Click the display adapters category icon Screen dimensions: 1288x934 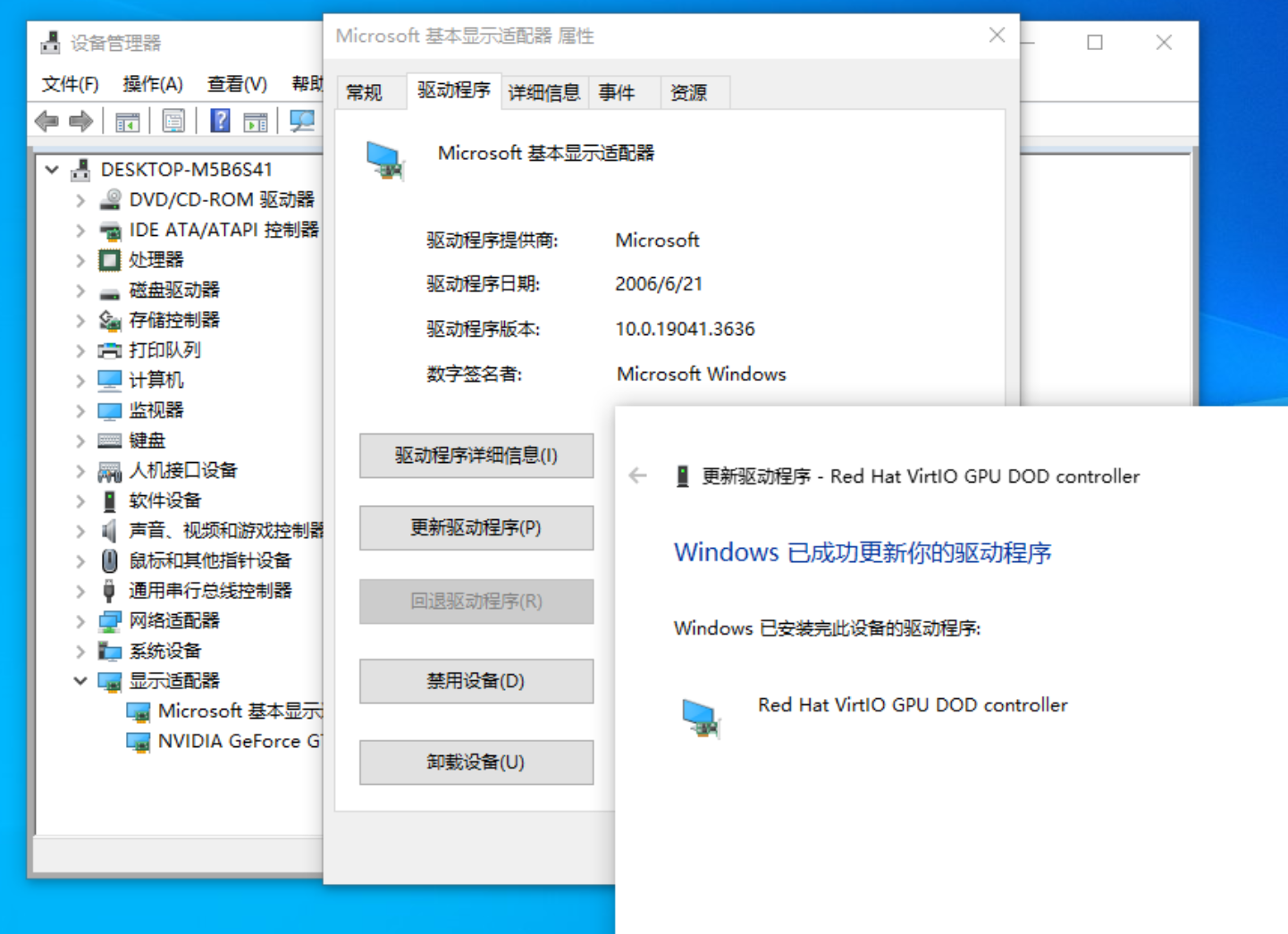110,682
